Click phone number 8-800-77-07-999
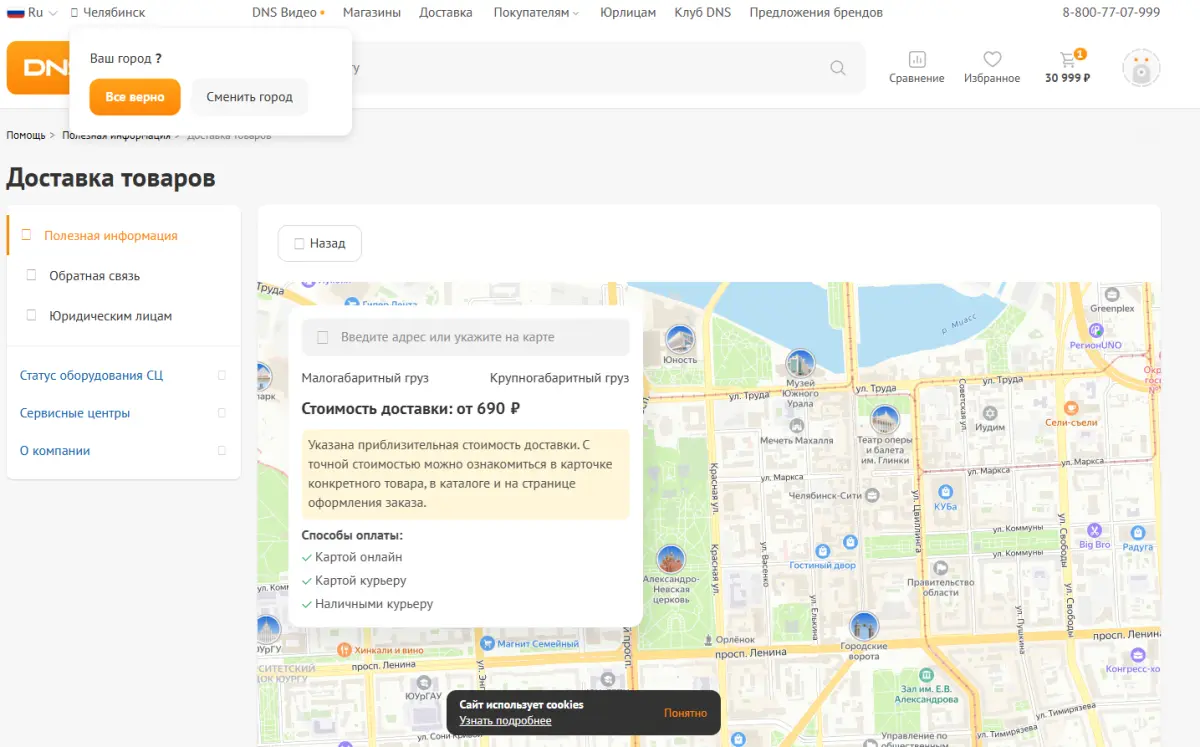The height and width of the screenshot is (747, 1200). [1111, 13]
